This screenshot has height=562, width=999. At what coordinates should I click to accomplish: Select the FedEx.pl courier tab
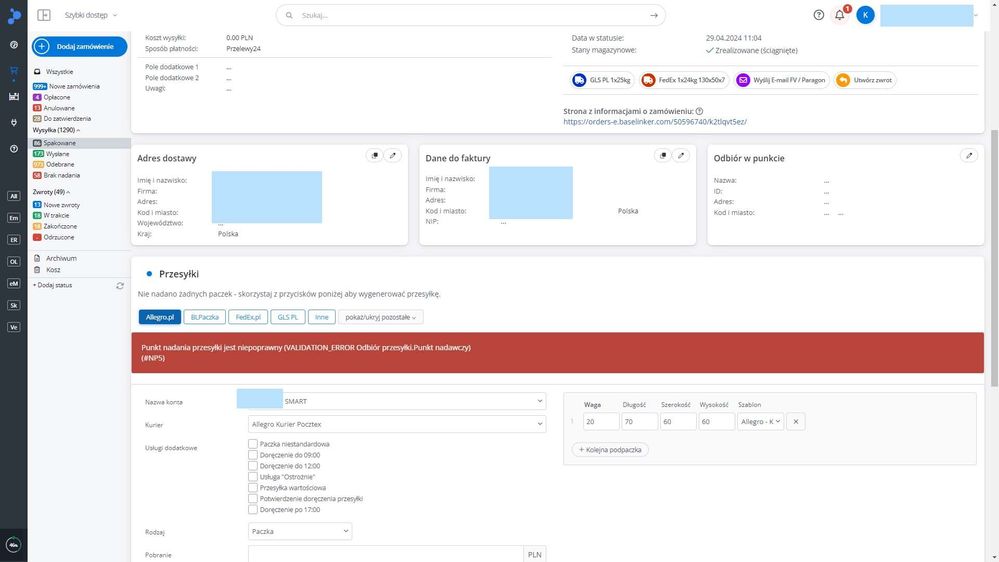point(248,317)
